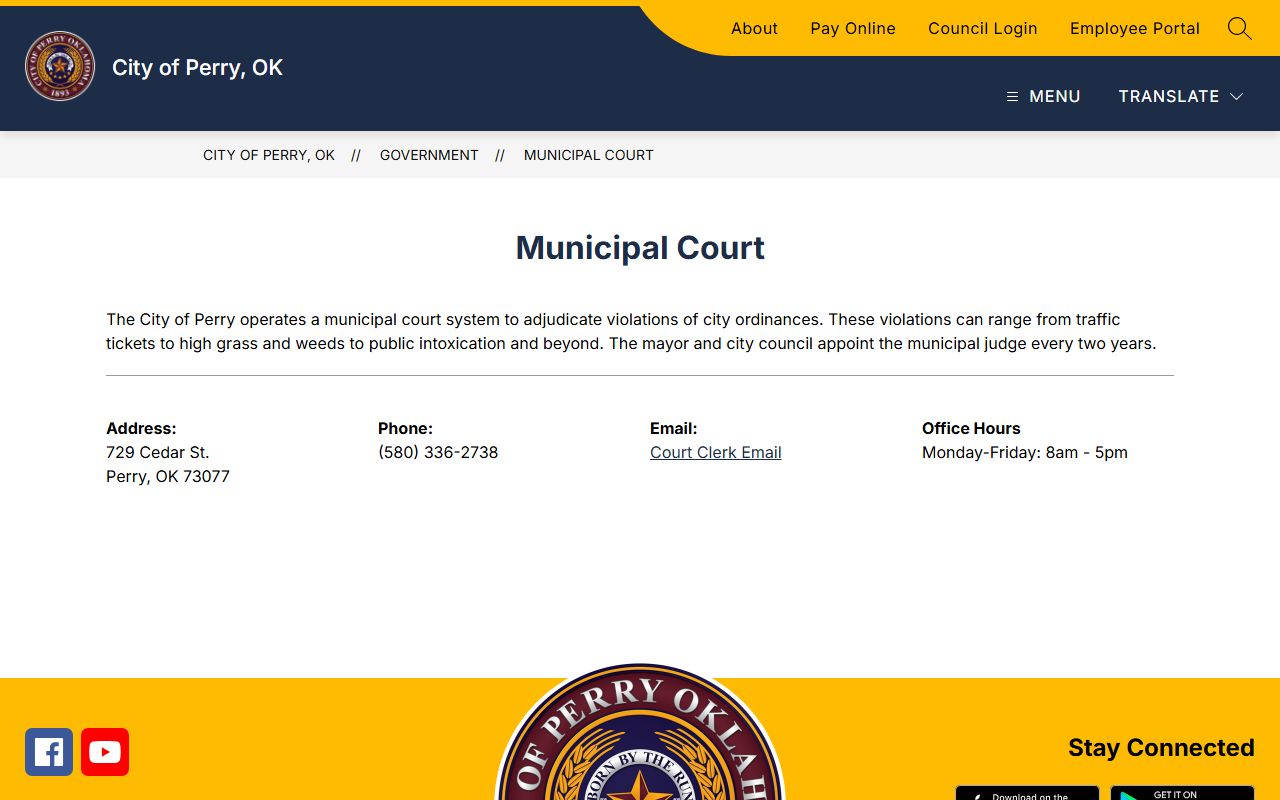This screenshot has height=800, width=1280.
Task: Click the Phone: label
Action: coord(405,428)
